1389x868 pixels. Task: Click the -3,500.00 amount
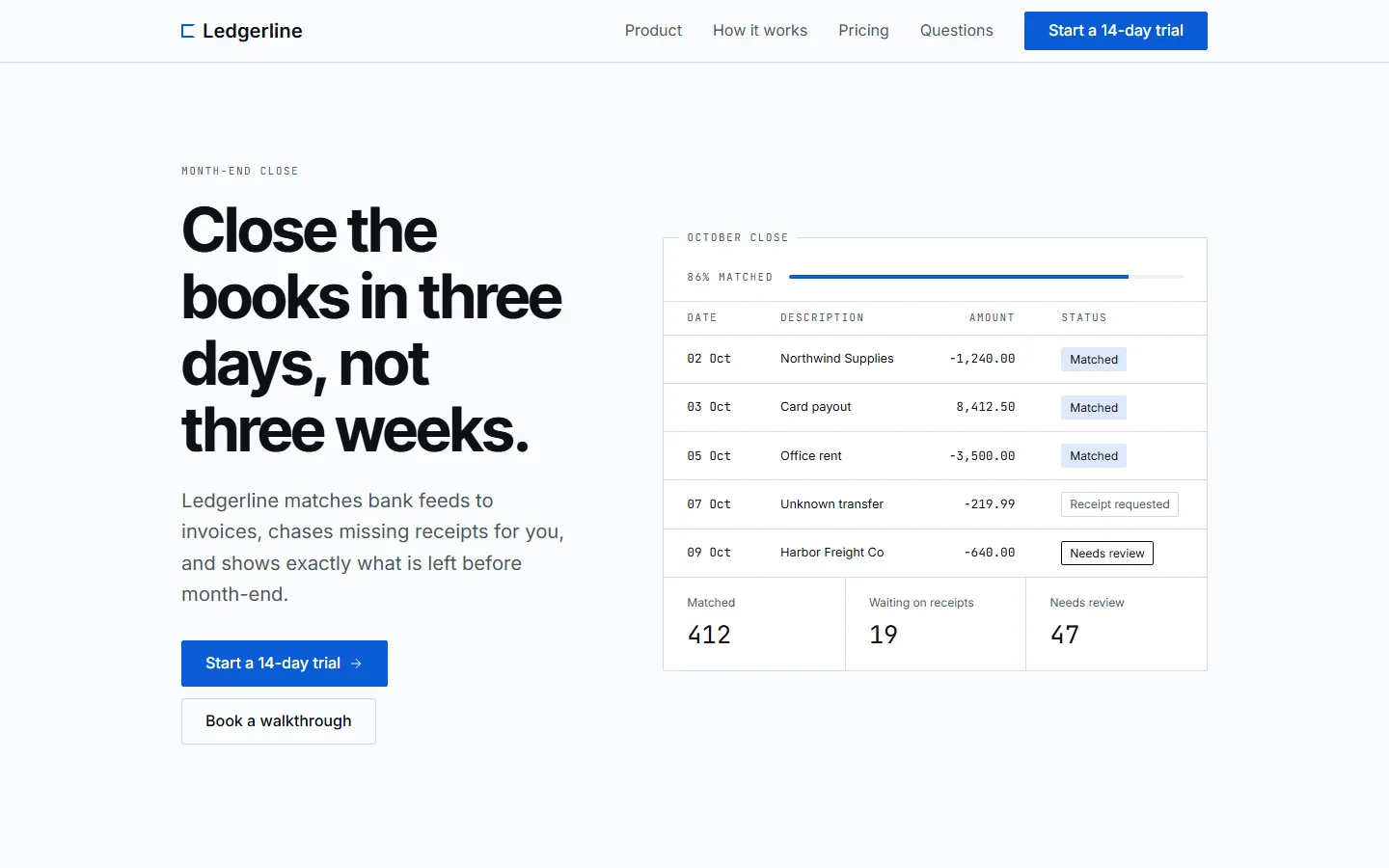click(x=982, y=456)
